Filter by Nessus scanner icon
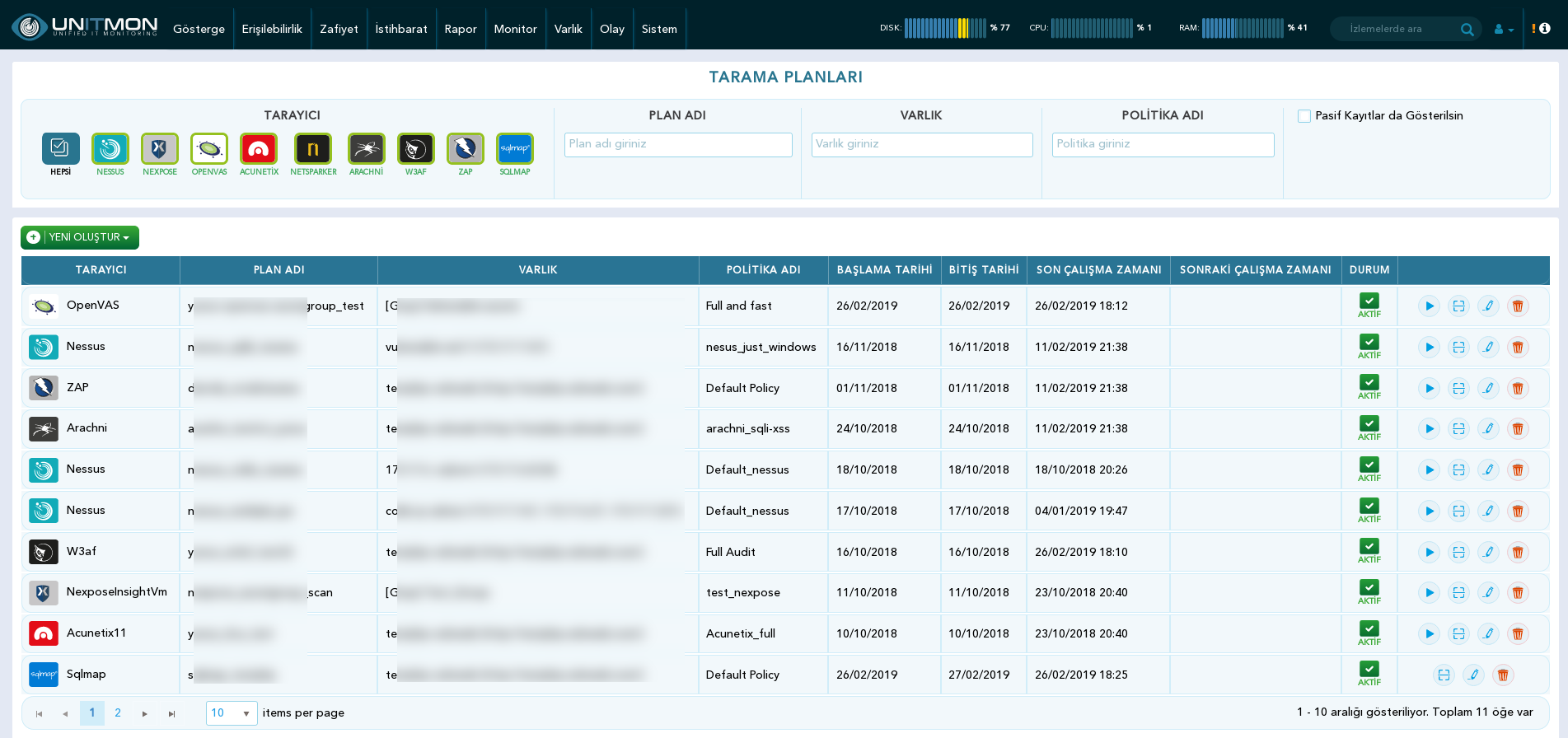 pos(110,149)
